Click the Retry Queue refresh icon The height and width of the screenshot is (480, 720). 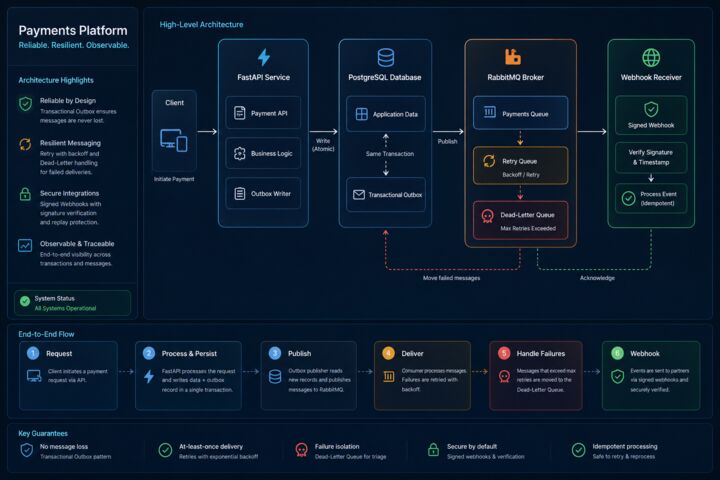(489, 161)
